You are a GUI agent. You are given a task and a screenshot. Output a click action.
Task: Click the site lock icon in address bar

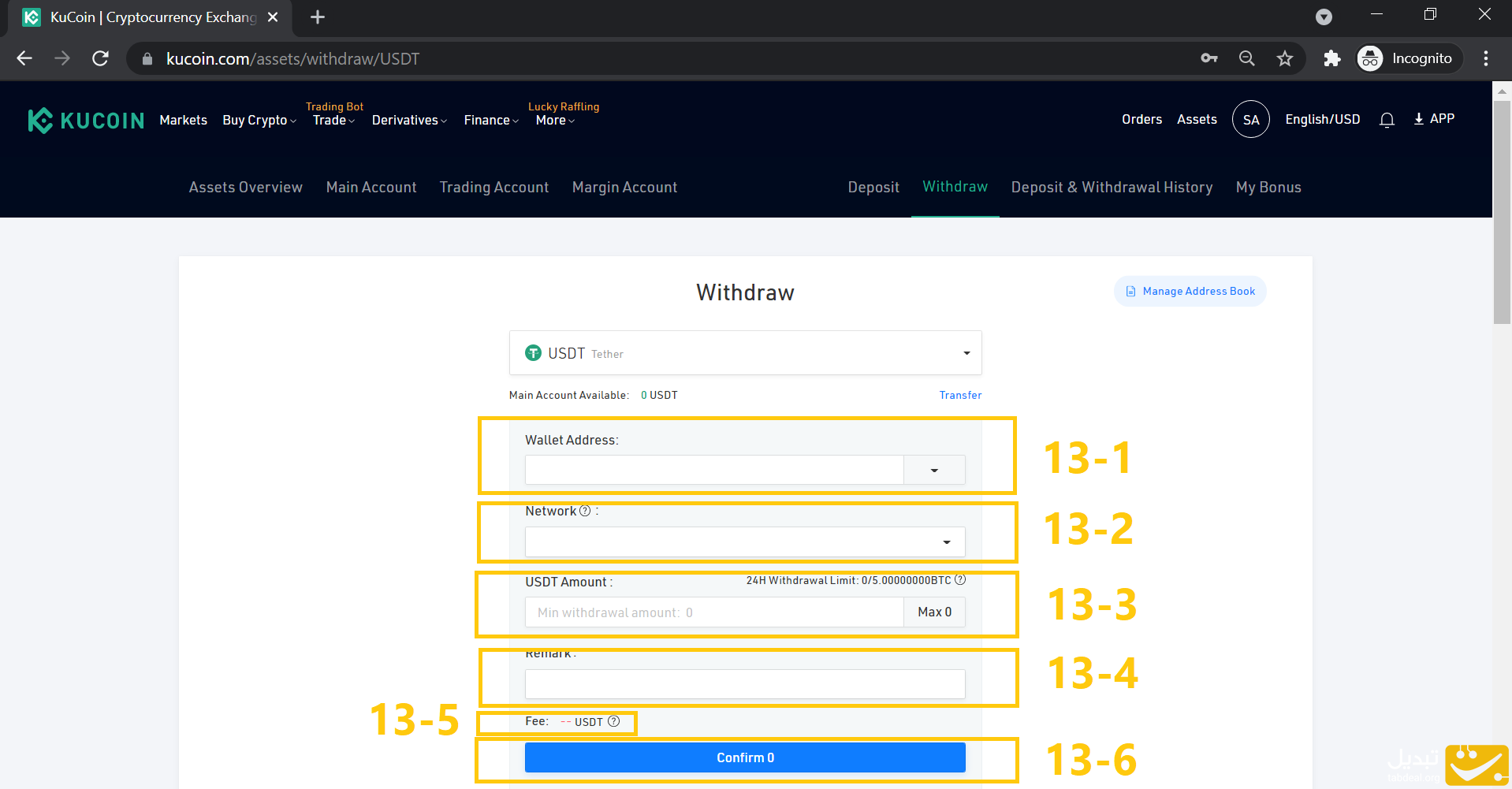[x=147, y=59]
